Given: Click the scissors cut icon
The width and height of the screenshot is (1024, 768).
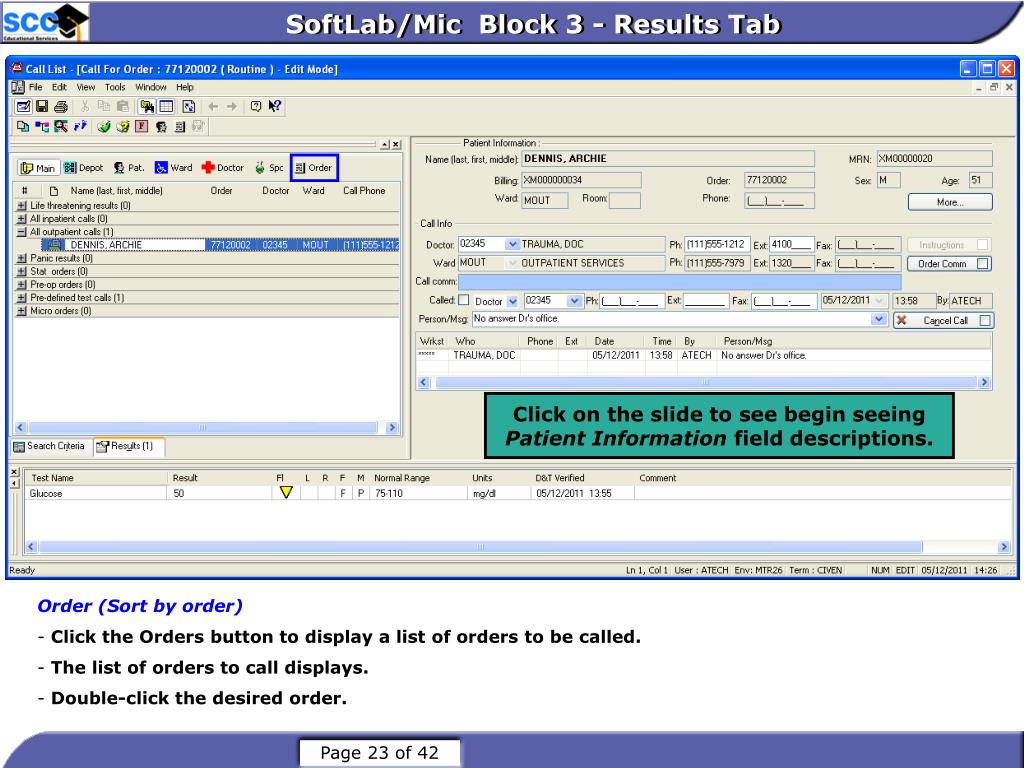Looking at the screenshot, I should point(84,106).
